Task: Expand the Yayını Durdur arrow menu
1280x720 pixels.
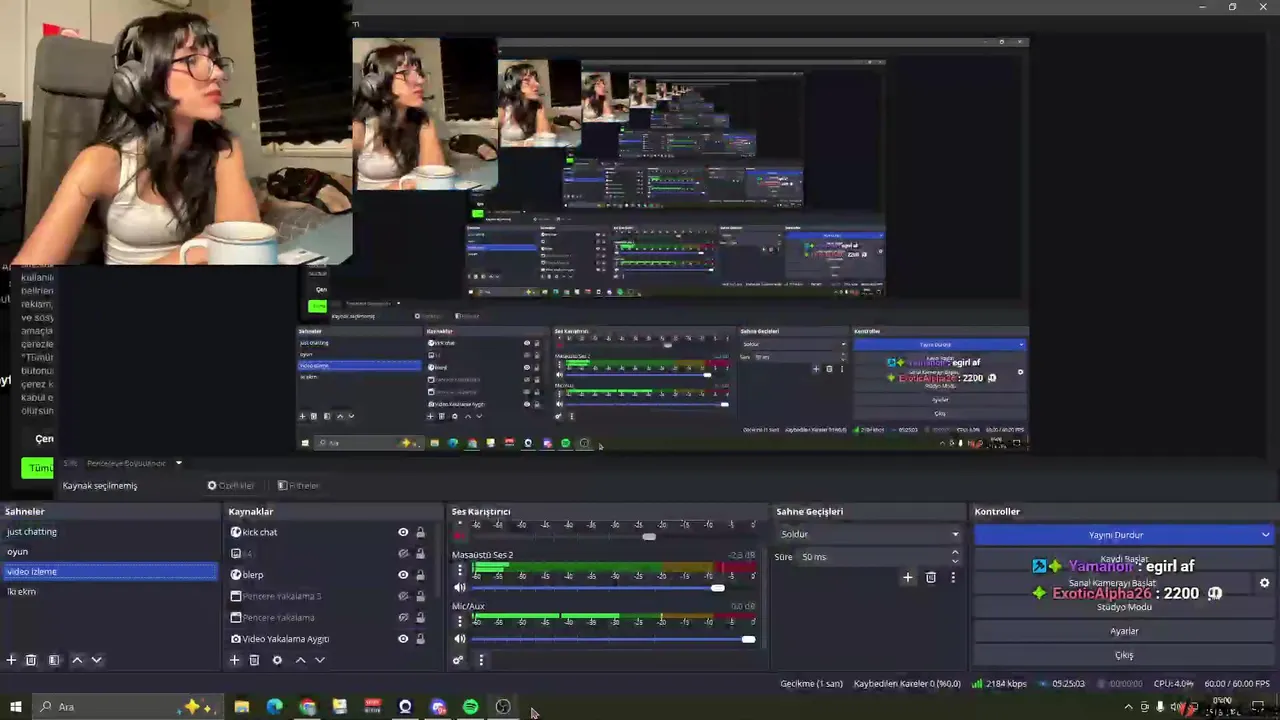Action: pos(1265,535)
